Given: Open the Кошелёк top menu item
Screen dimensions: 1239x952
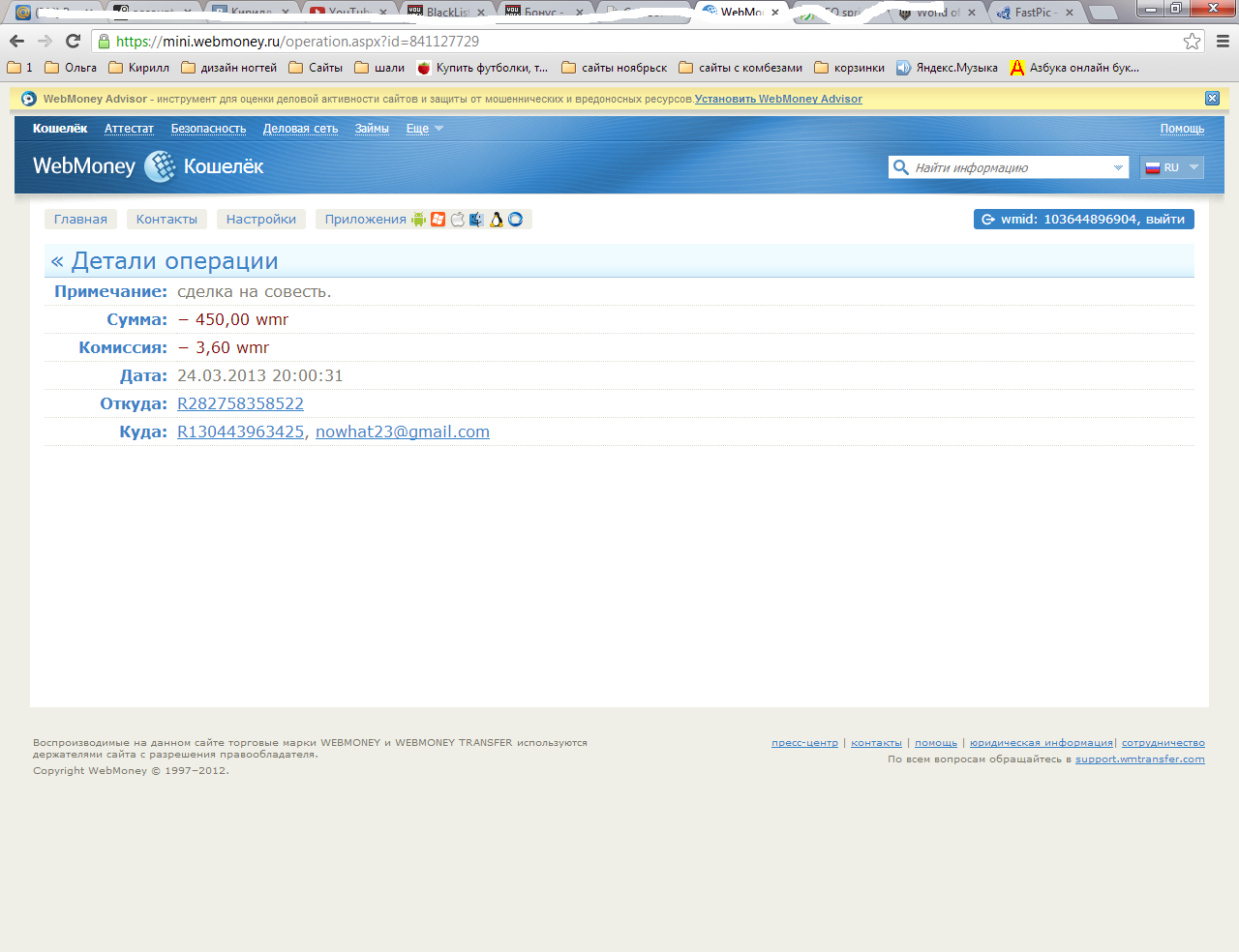Looking at the screenshot, I should tap(60, 129).
